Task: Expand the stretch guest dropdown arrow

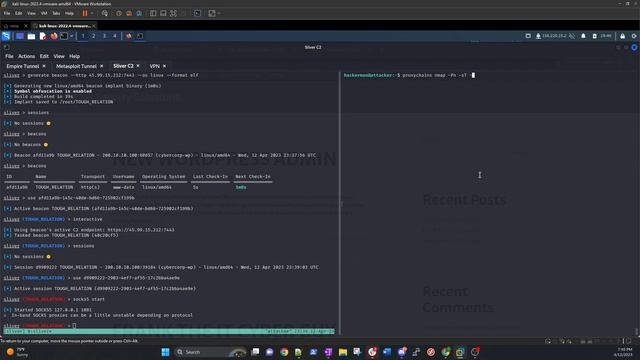Action: click(x=219, y=13)
